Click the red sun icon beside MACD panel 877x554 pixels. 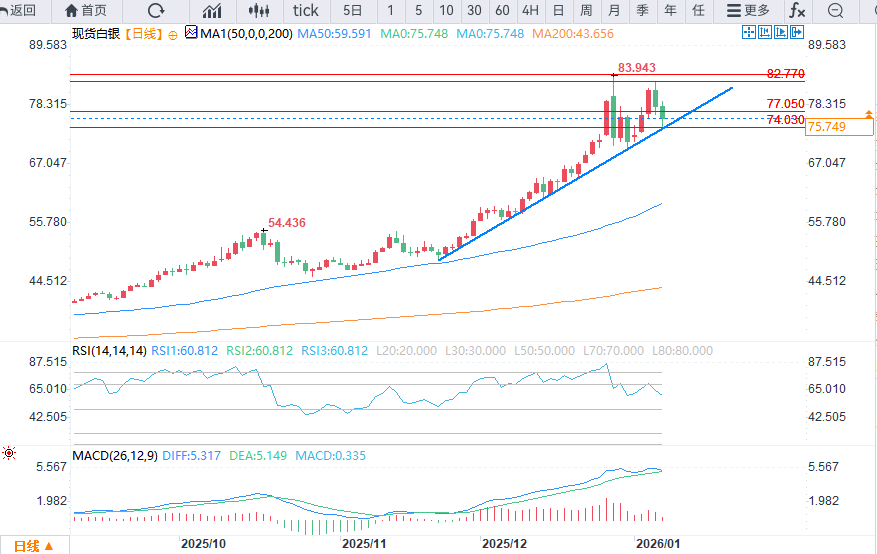[9, 453]
